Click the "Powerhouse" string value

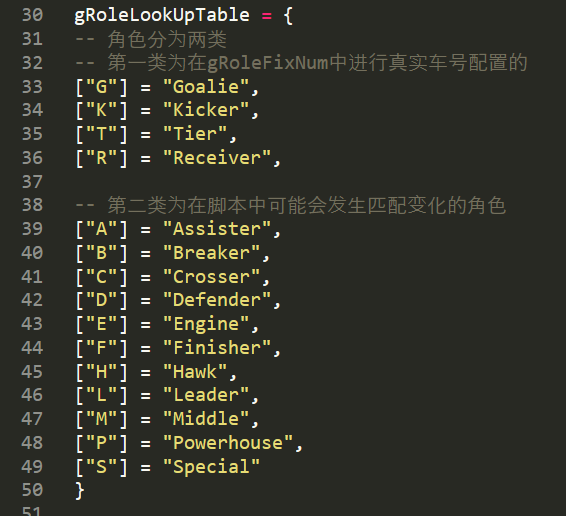pyautogui.click(x=228, y=443)
